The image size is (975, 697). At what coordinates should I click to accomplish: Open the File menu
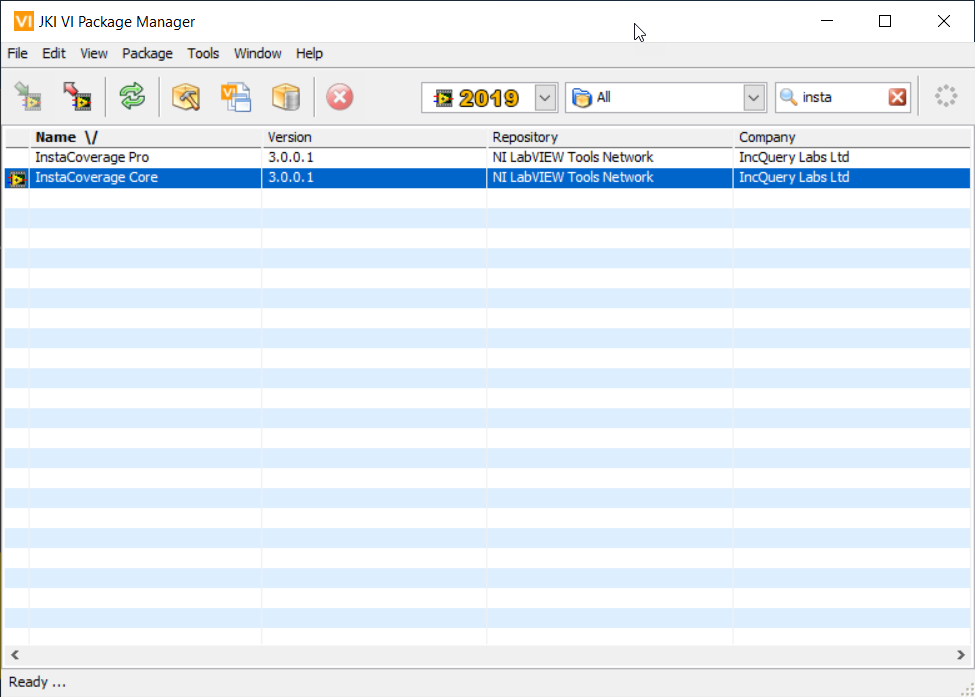(x=17, y=53)
